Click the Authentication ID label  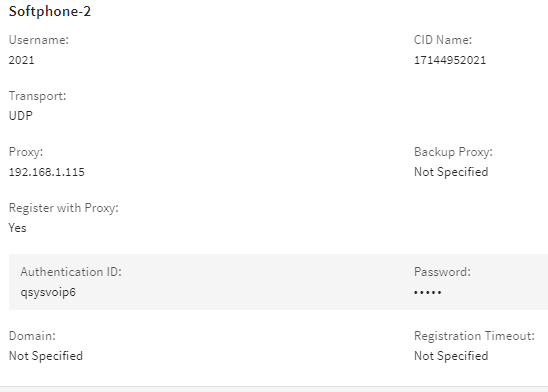[71, 272]
